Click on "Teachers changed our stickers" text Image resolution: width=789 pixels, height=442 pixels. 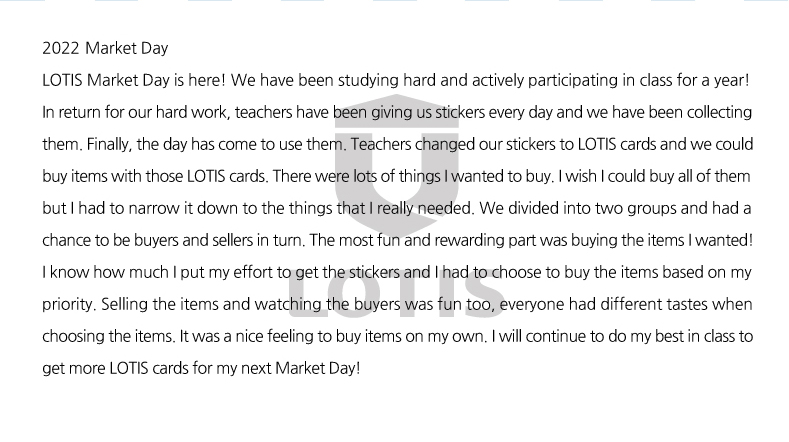pyautogui.click(x=450, y=144)
